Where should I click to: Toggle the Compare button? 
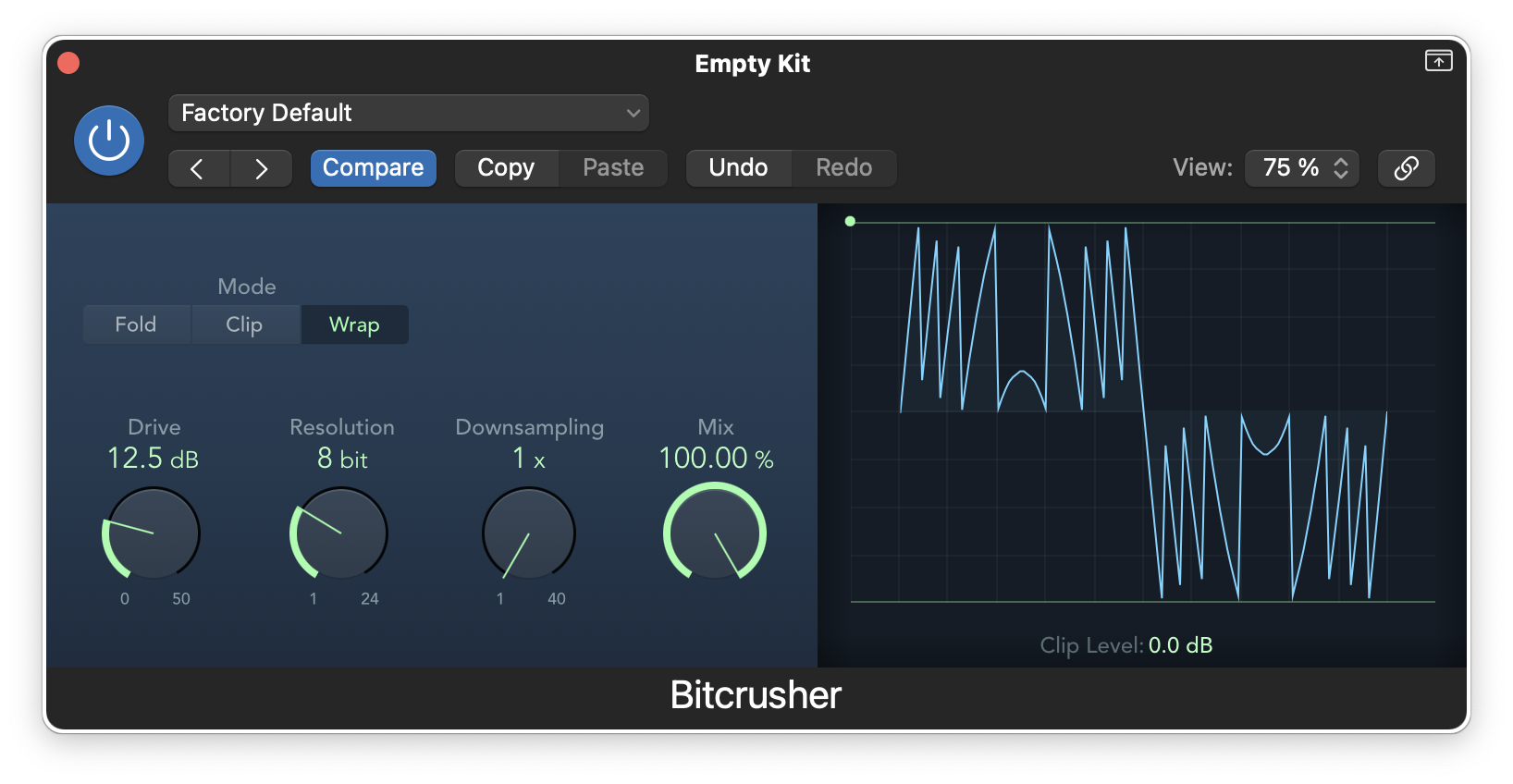[373, 168]
